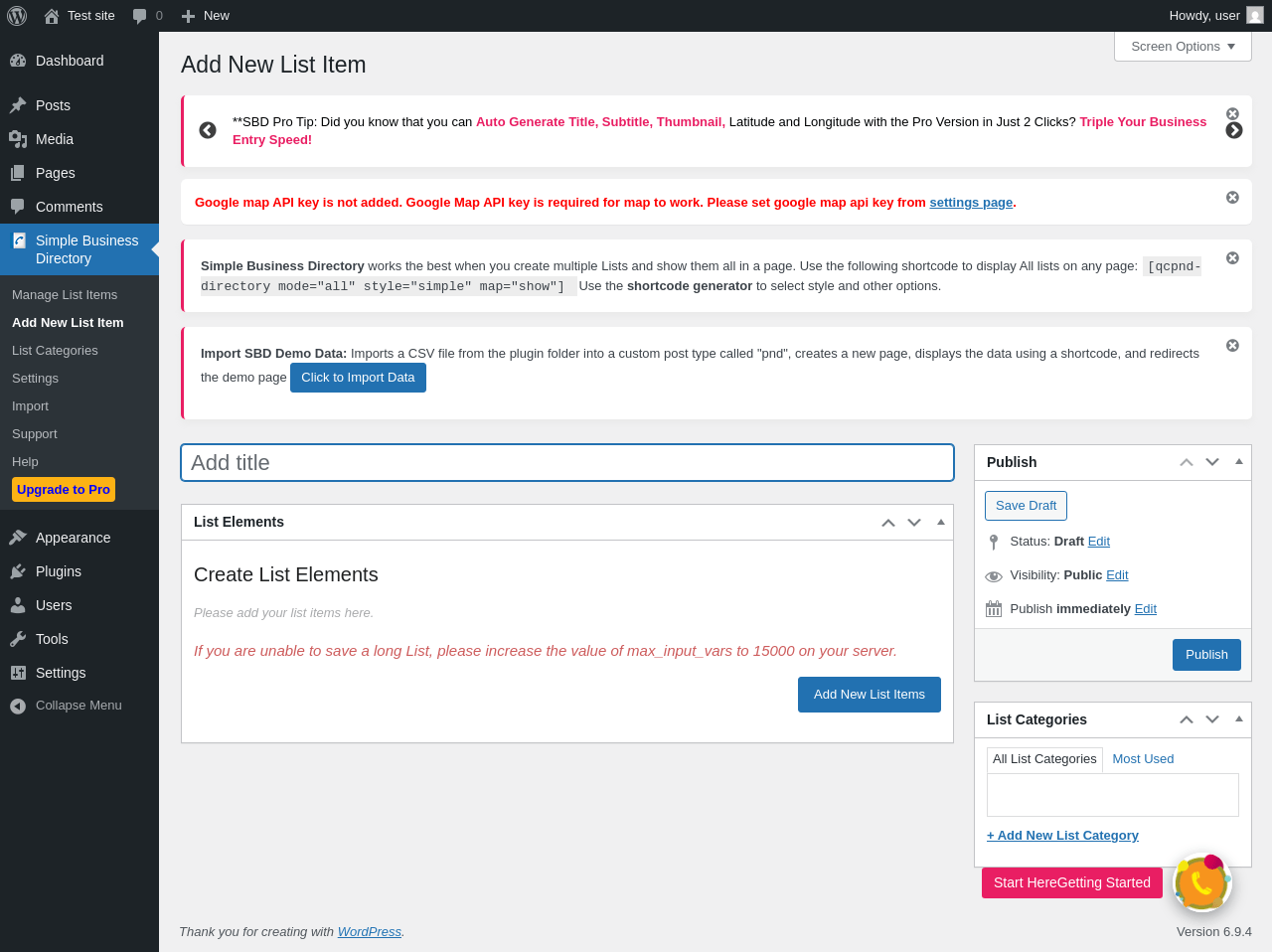Toggle the Publish panel collapse triangle
Image resolution: width=1272 pixels, height=952 pixels.
coord(1239,462)
